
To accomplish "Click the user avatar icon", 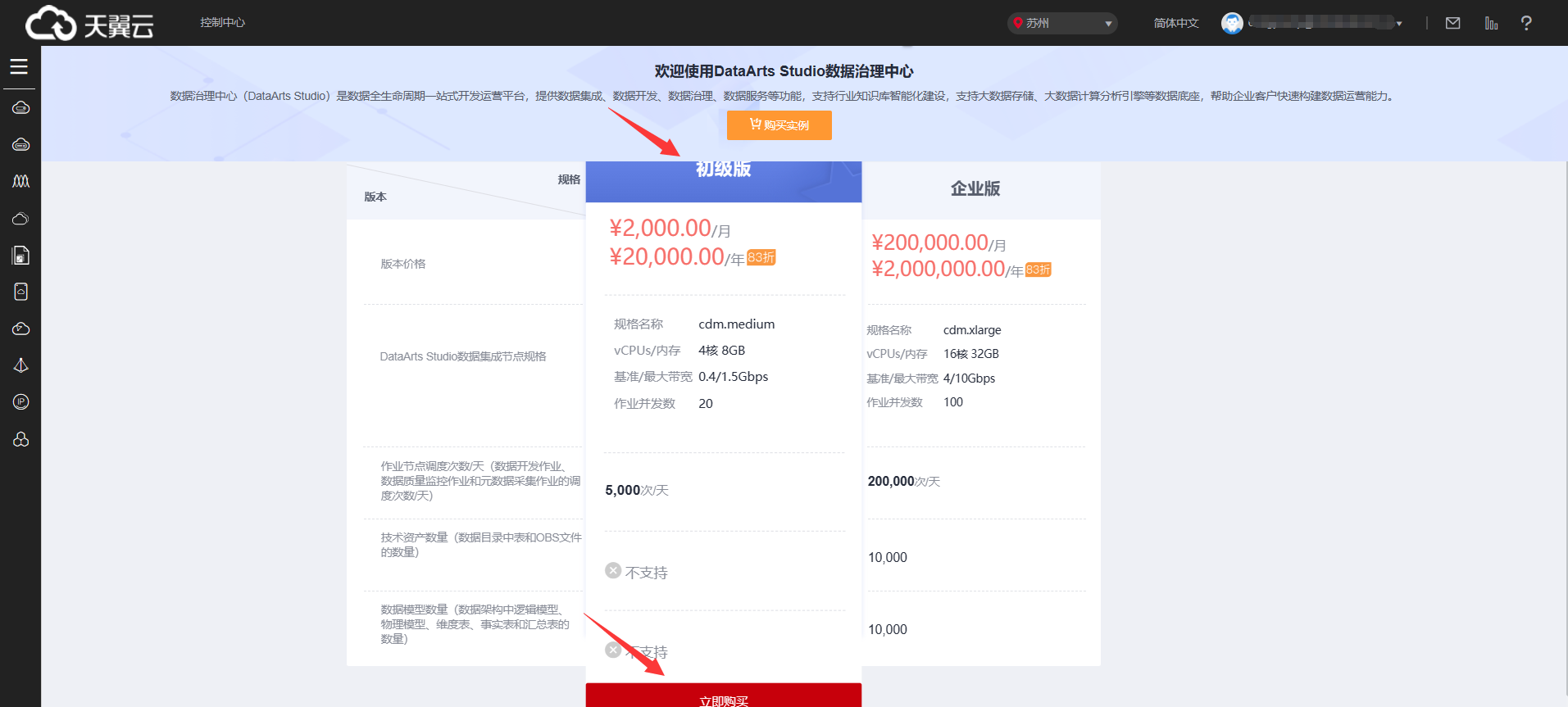I will pos(1232,23).
